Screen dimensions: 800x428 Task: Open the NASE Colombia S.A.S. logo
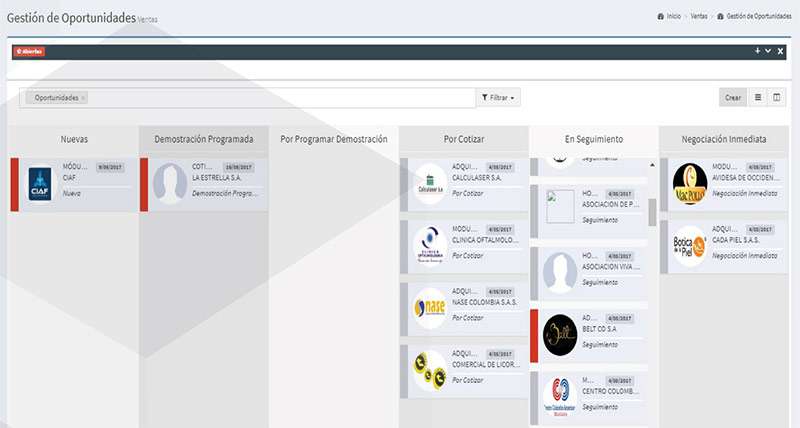tap(429, 307)
